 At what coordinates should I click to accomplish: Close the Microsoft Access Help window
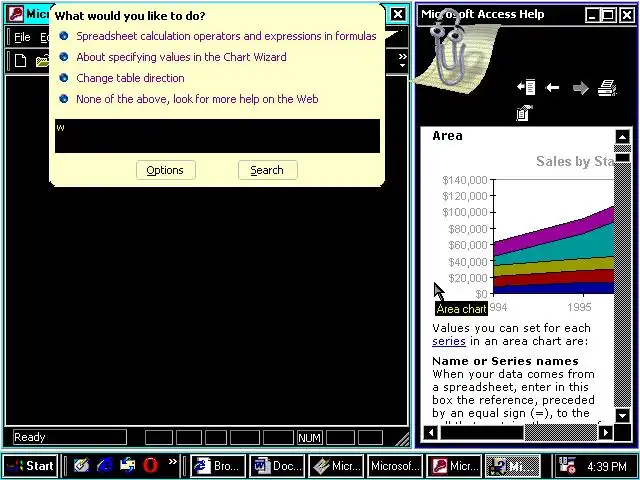pyautogui.click(x=627, y=16)
